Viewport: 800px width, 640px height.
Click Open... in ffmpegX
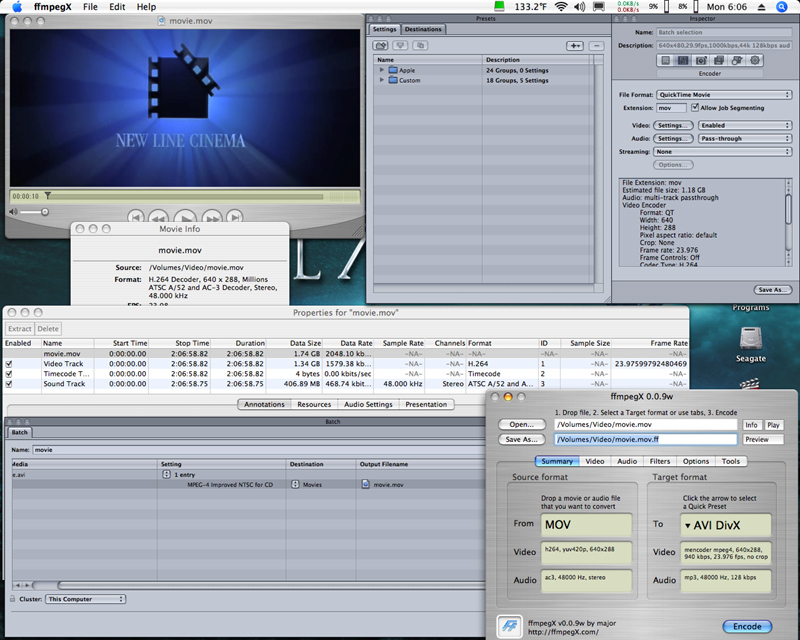(521, 425)
